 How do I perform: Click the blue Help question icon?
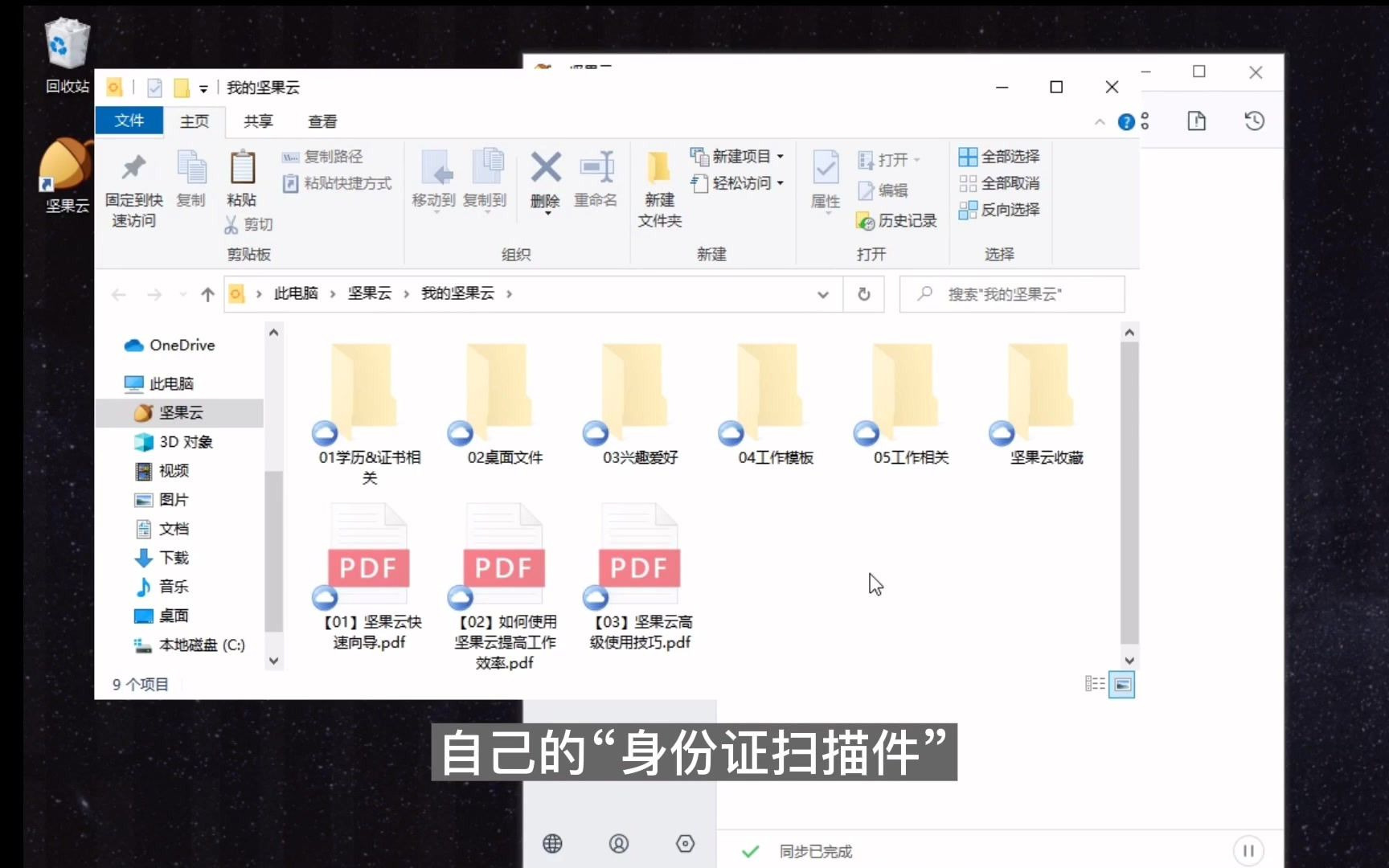pyautogui.click(x=1127, y=122)
